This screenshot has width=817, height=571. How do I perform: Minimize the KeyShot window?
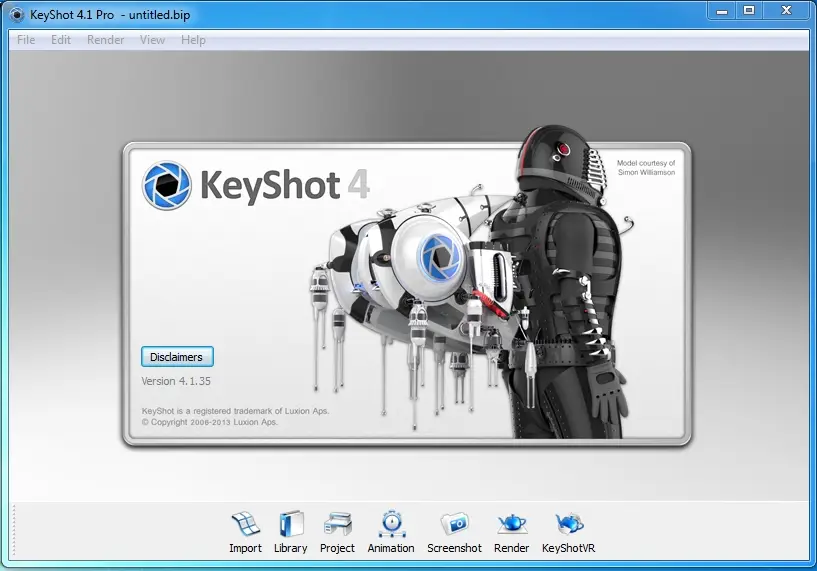[x=722, y=11]
